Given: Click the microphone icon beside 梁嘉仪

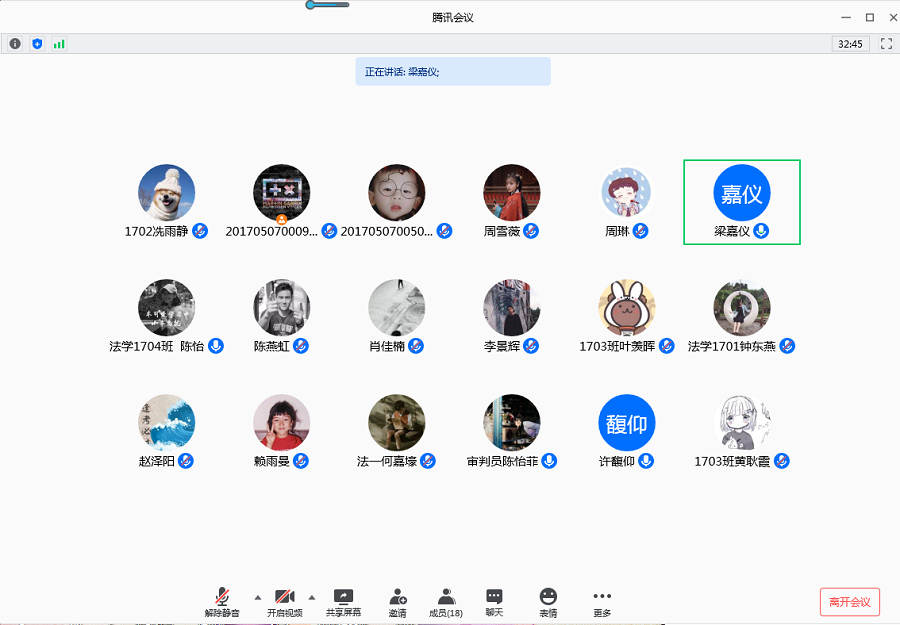Looking at the screenshot, I should 761,231.
